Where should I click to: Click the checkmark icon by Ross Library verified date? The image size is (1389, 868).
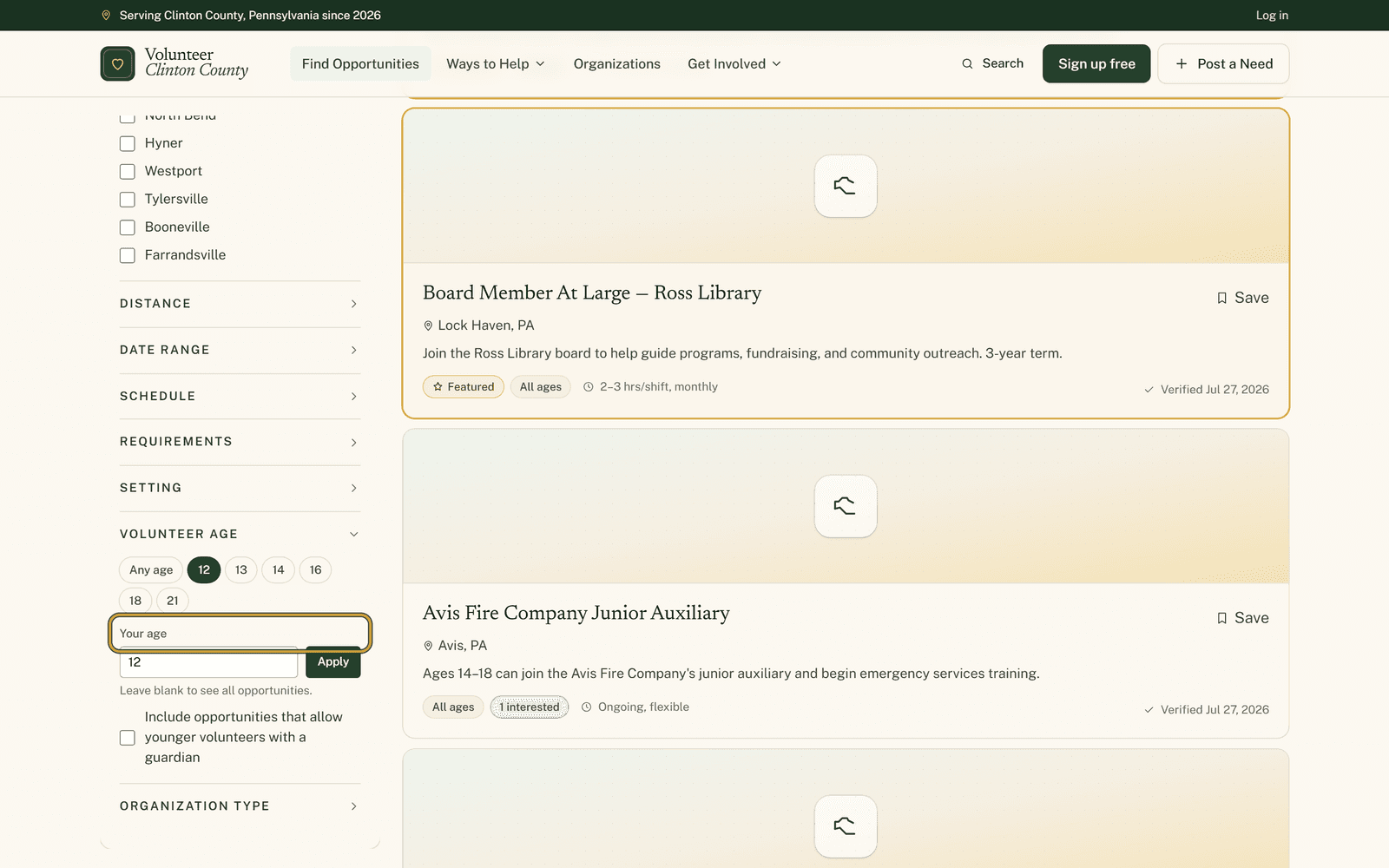point(1149,390)
